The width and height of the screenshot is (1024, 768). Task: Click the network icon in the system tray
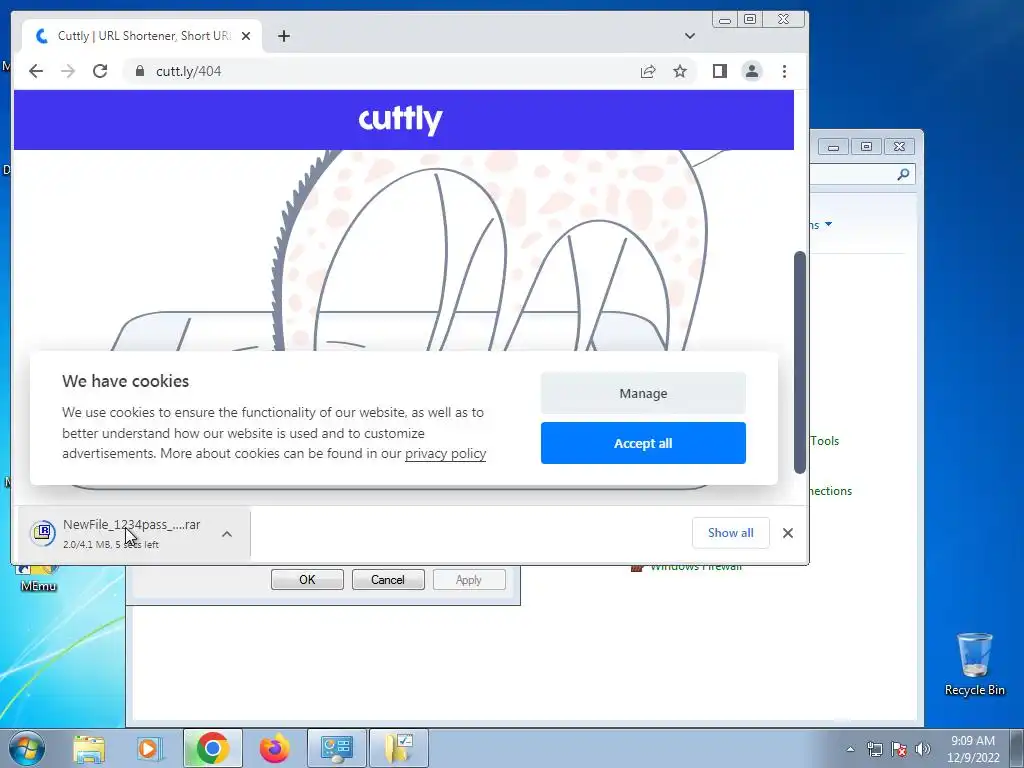(874, 749)
